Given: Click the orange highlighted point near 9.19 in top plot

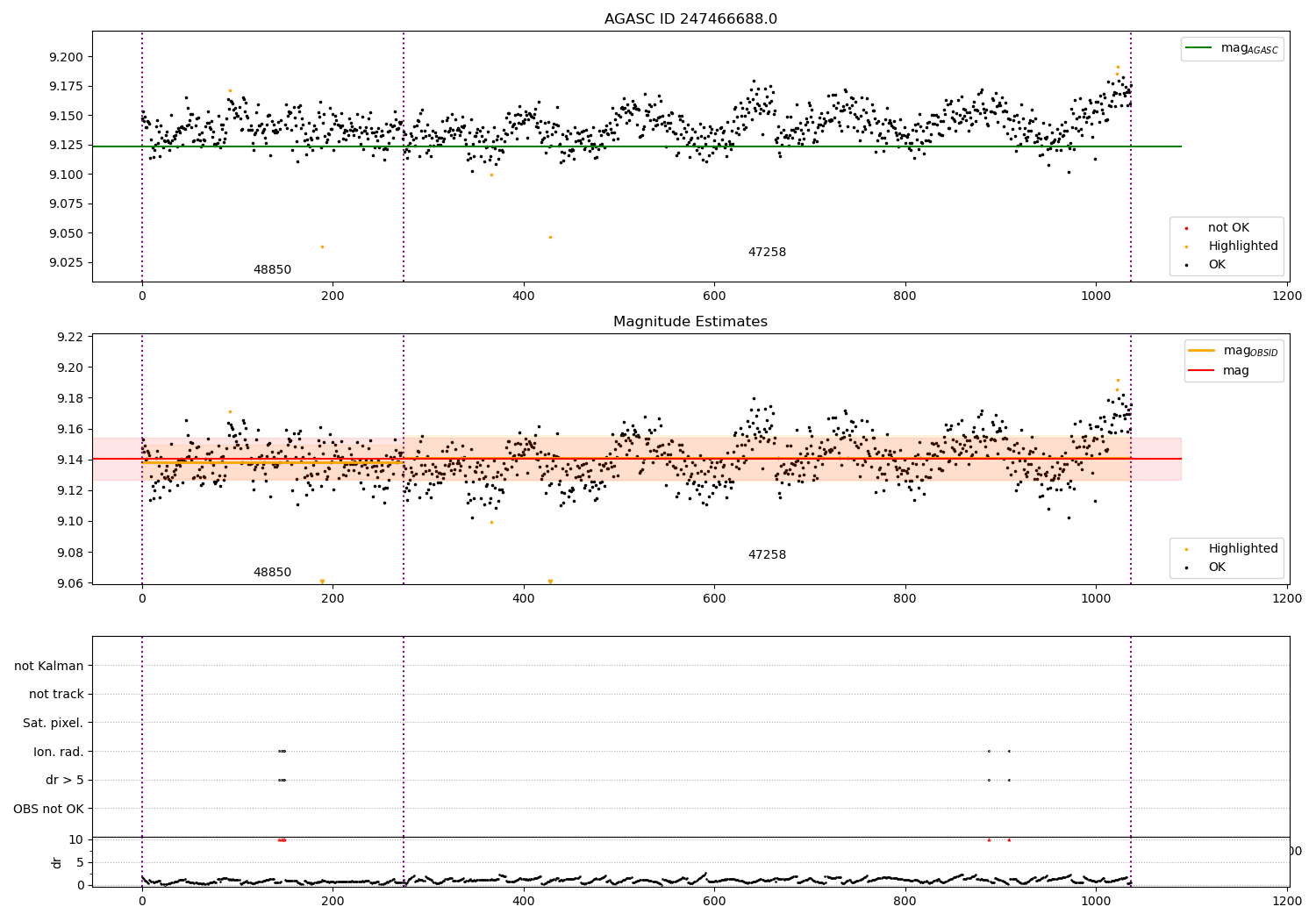Looking at the screenshot, I should pyautogui.click(x=1118, y=67).
